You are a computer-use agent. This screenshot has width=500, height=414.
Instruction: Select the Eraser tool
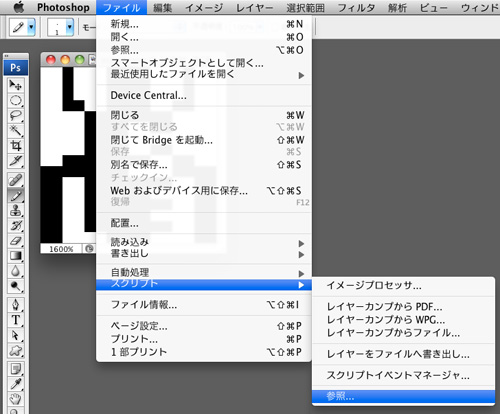click(x=16, y=241)
